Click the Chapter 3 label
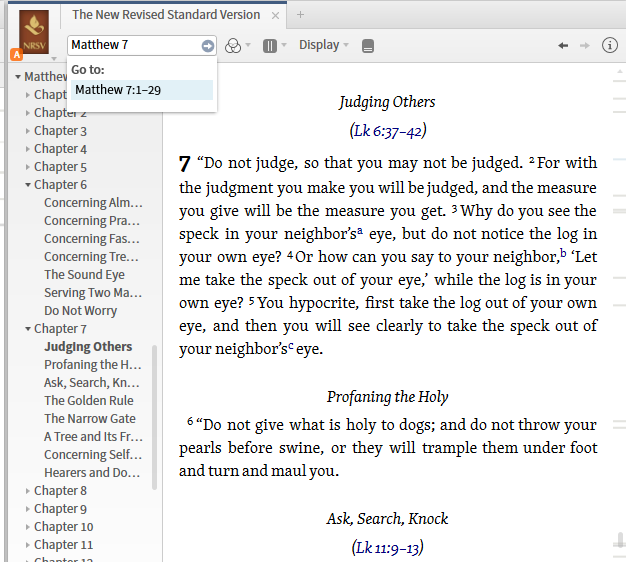This screenshot has width=626, height=562. [x=60, y=131]
